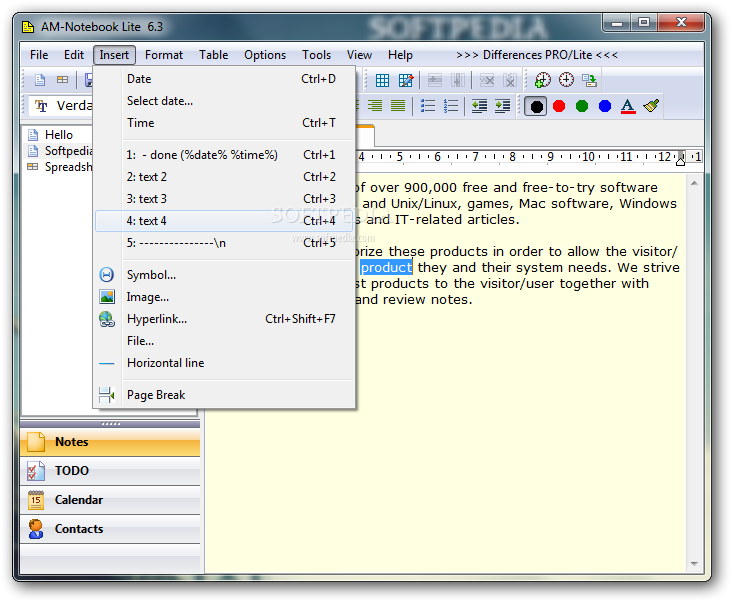732x602 pixels.
Task: Open the Table menu
Action: click(214, 55)
